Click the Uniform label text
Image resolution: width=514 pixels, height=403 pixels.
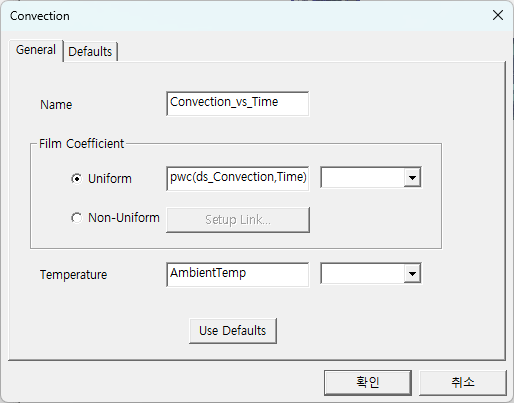coord(110,179)
